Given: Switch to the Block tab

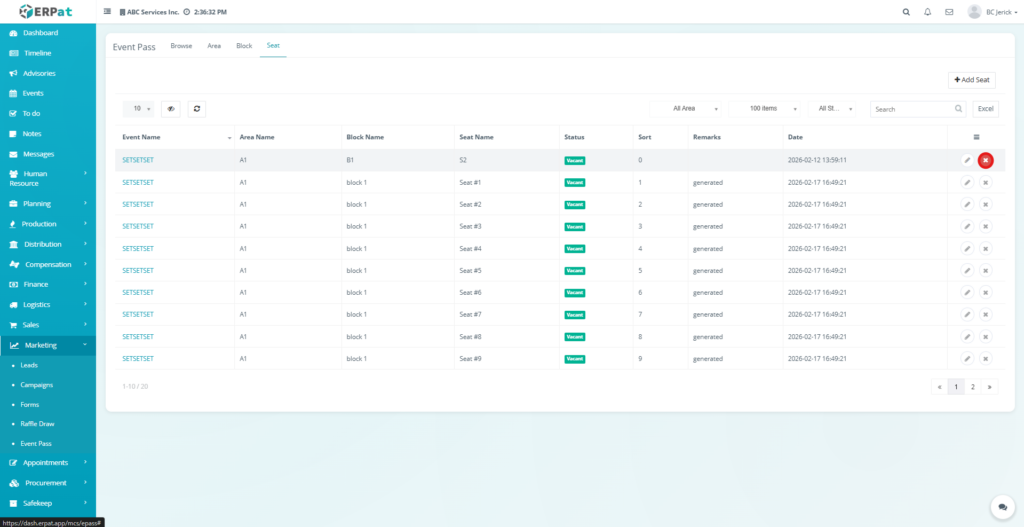Looking at the screenshot, I should coord(244,46).
